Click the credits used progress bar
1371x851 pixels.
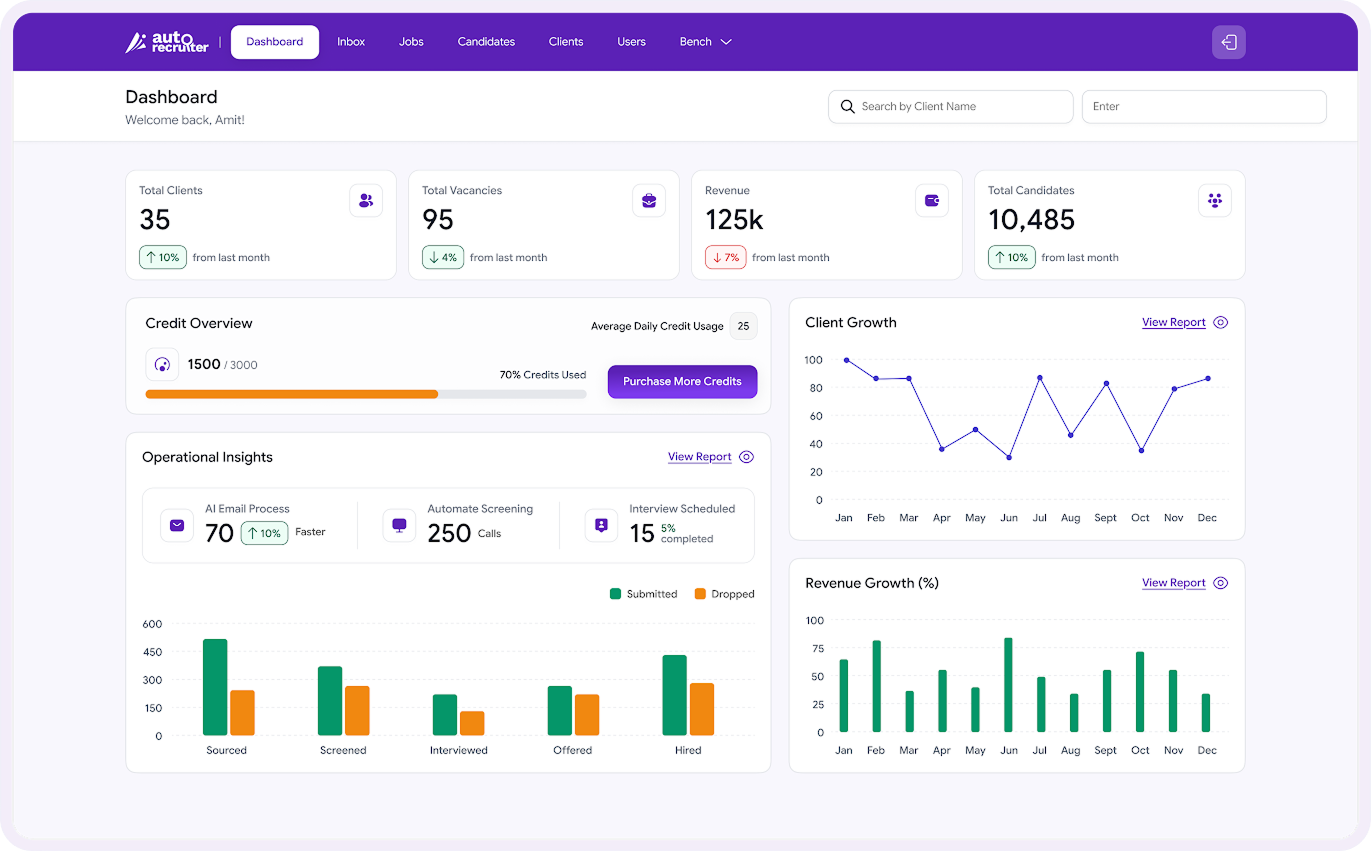(365, 394)
